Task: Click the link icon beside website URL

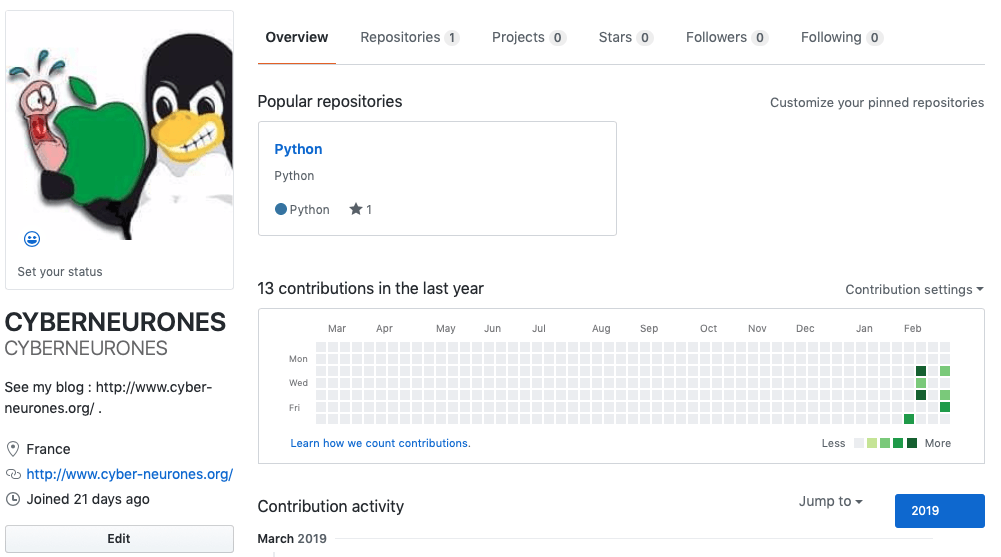Action: [13, 474]
